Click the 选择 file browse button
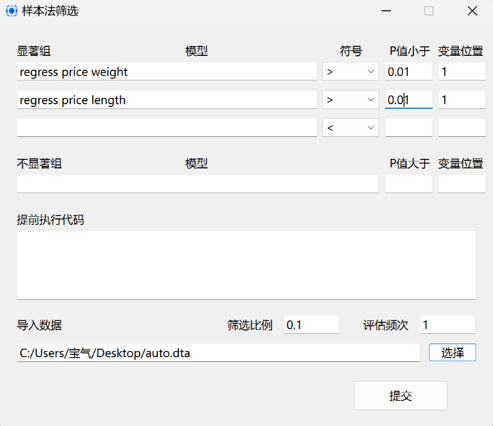 point(452,353)
